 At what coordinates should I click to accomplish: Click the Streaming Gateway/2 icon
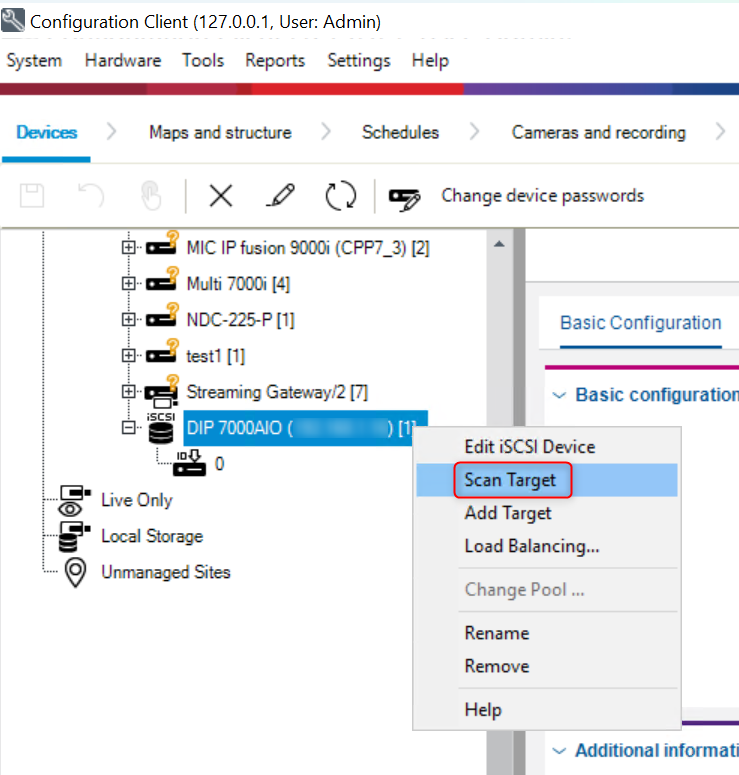click(x=162, y=390)
